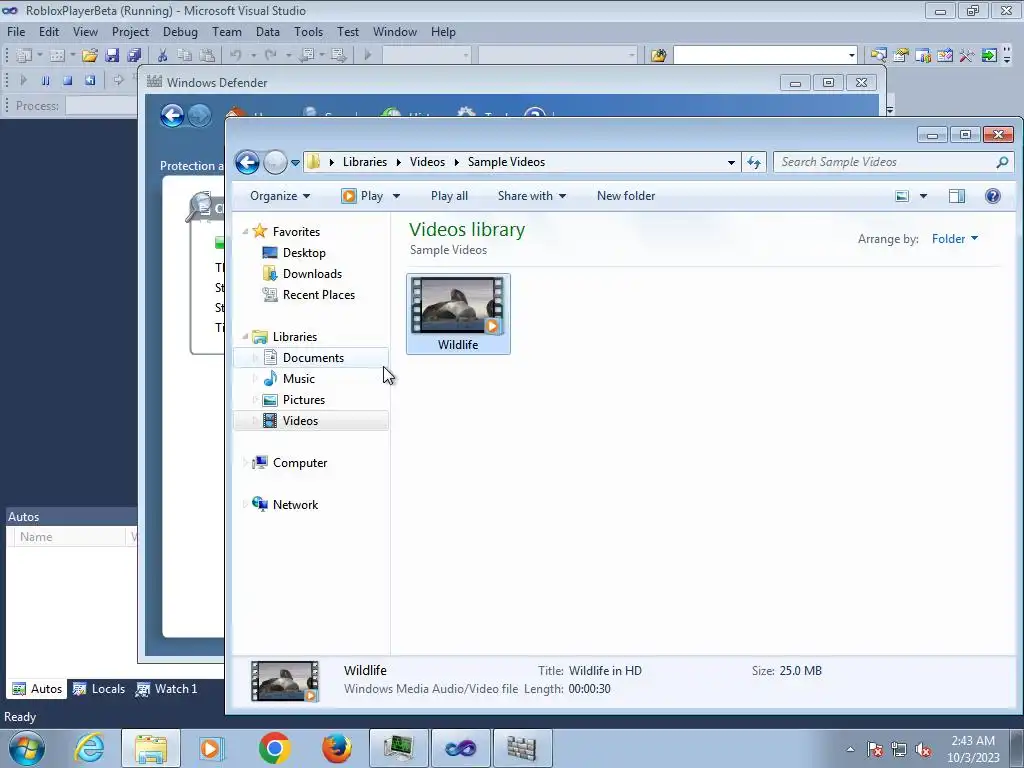
Task: Click the Stop Debugging square icon
Action: pos(67,80)
